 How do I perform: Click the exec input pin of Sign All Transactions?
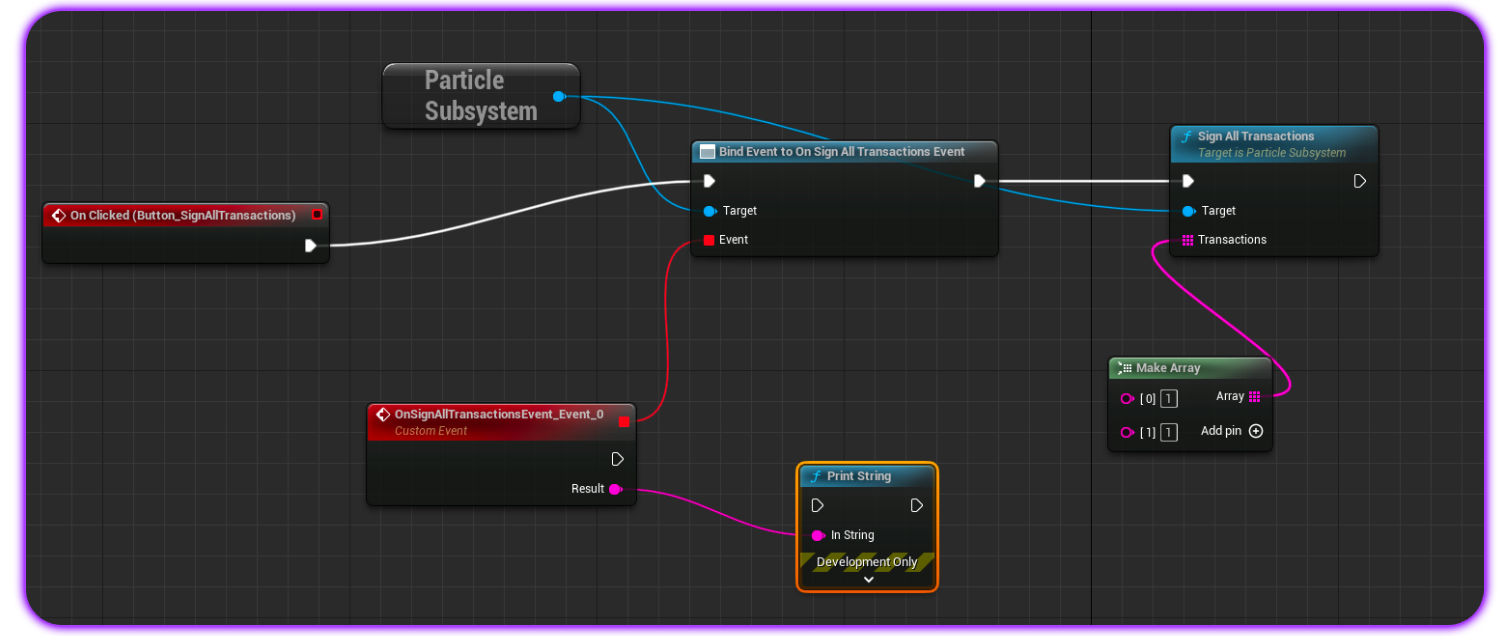point(1187,181)
